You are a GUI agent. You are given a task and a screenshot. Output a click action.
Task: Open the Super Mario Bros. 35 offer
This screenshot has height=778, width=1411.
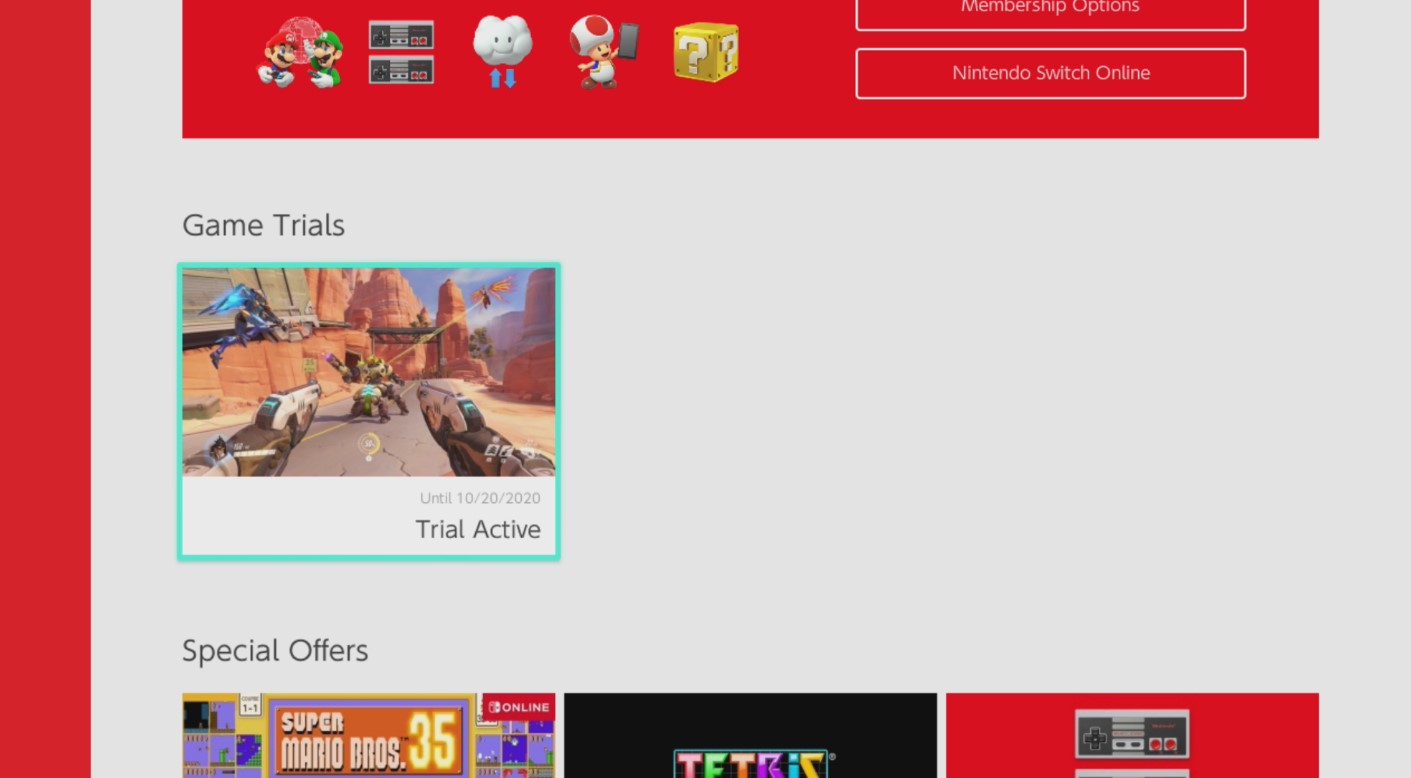(369, 735)
